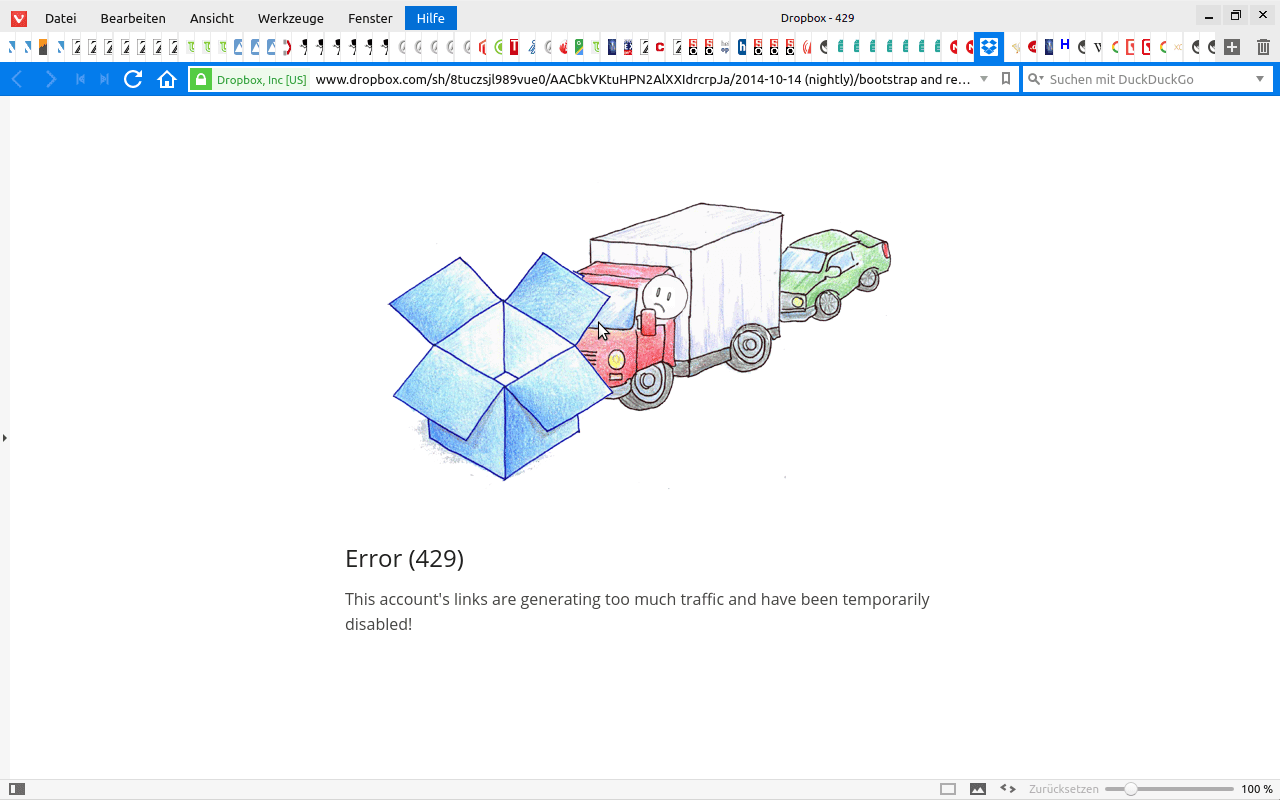Switch to the orange and black favicon tab
Image resolution: width=1280 pixels, height=800 pixels.
coord(43,47)
